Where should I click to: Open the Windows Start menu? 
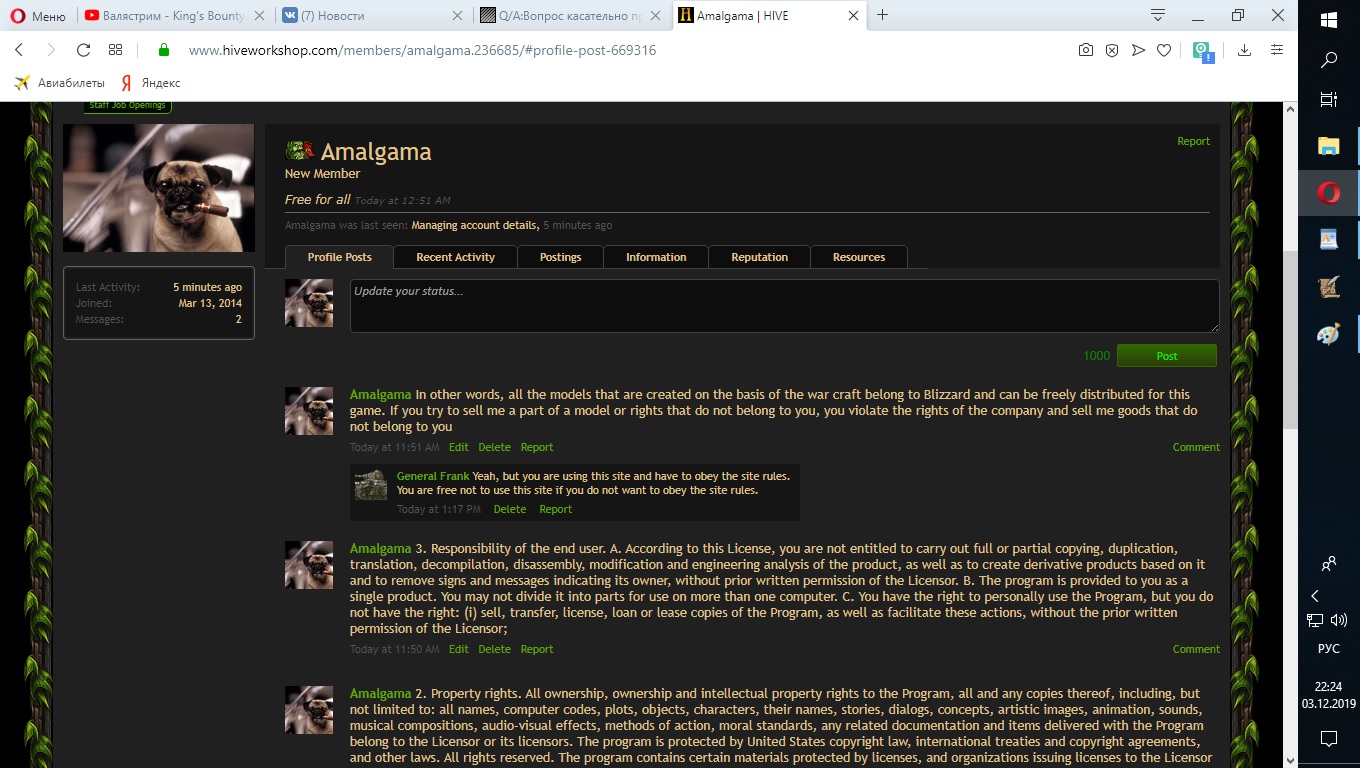(x=1329, y=20)
